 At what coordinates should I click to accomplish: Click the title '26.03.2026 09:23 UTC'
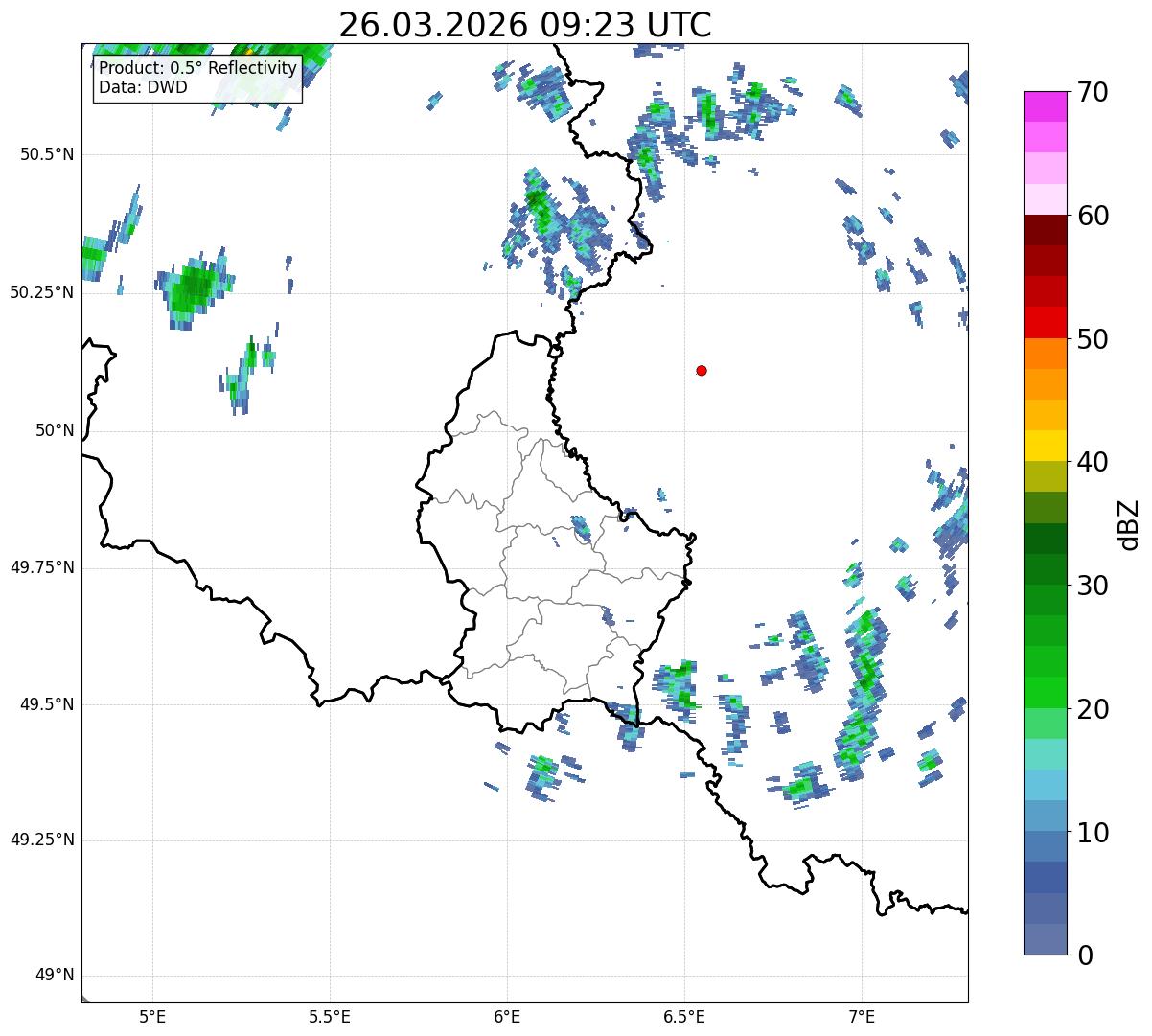tap(525, 24)
